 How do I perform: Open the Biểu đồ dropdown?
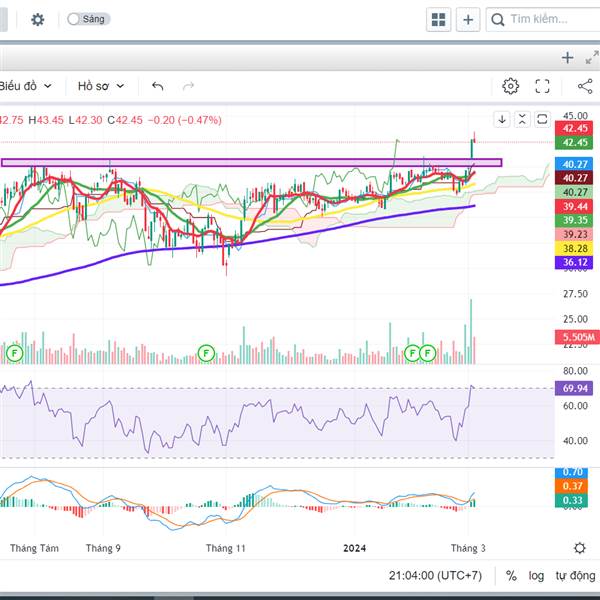click(x=25, y=86)
